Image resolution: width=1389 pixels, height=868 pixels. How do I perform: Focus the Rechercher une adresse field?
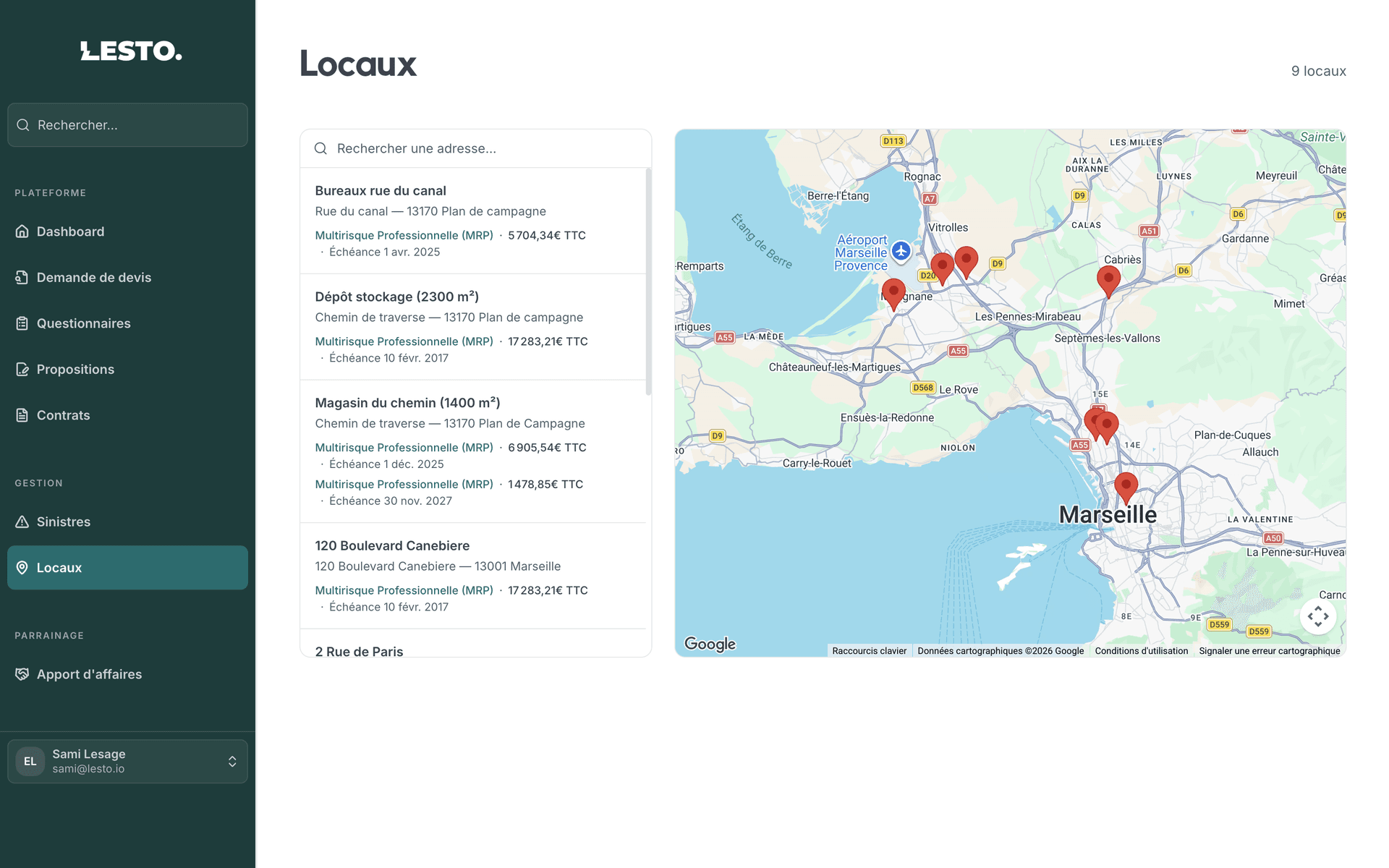476,148
